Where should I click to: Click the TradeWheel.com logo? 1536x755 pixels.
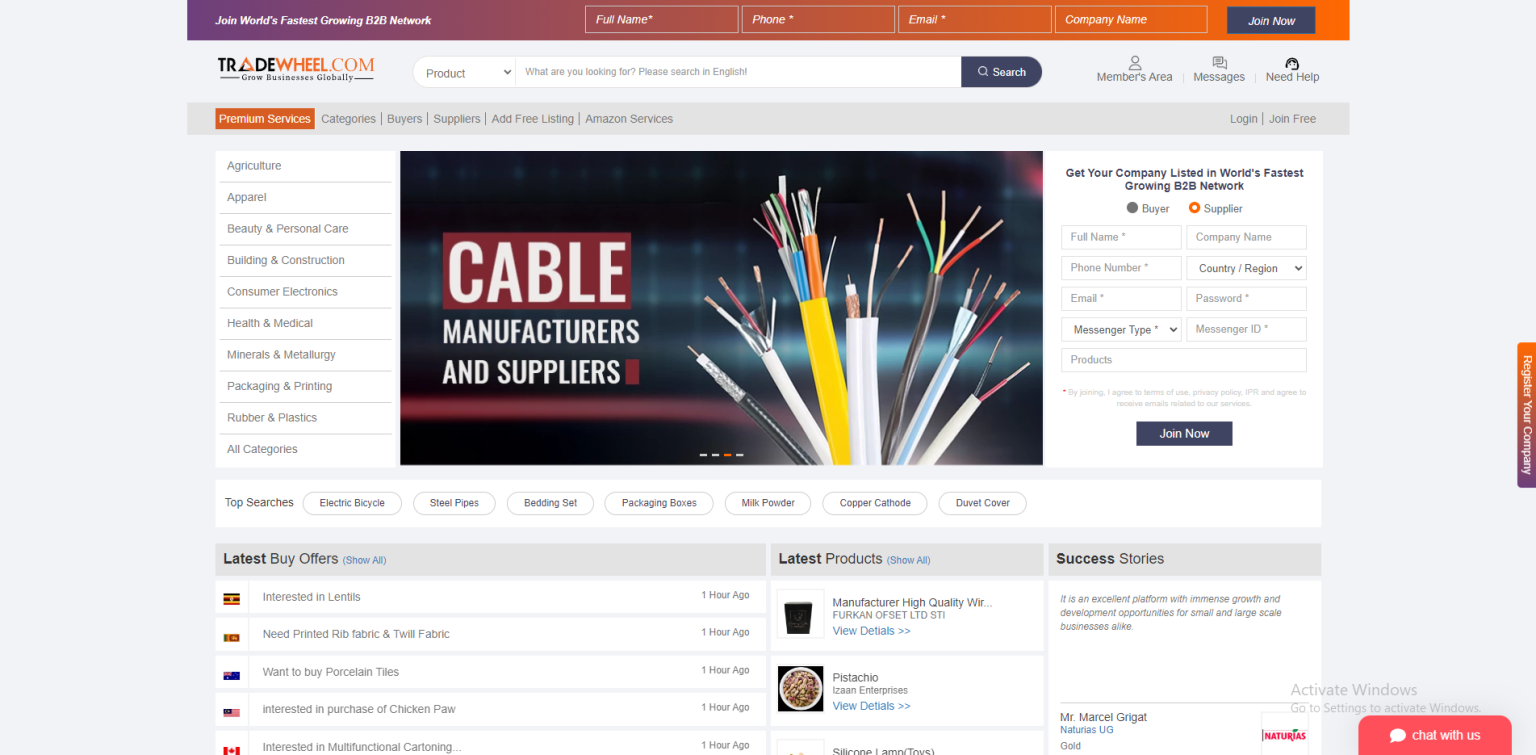point(295,67)
